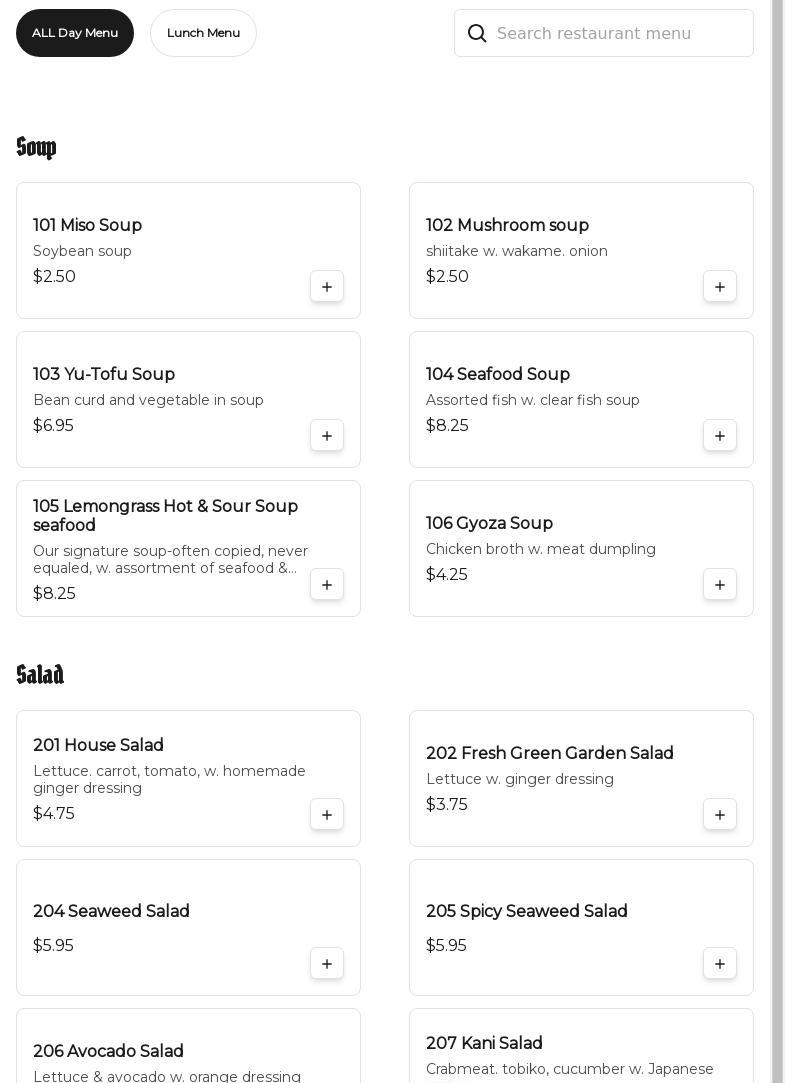The image size is (785, 1083).
Task: View 105 Lemongrass Hot & Sour Soup details
Action: click(x=165, y=516)
